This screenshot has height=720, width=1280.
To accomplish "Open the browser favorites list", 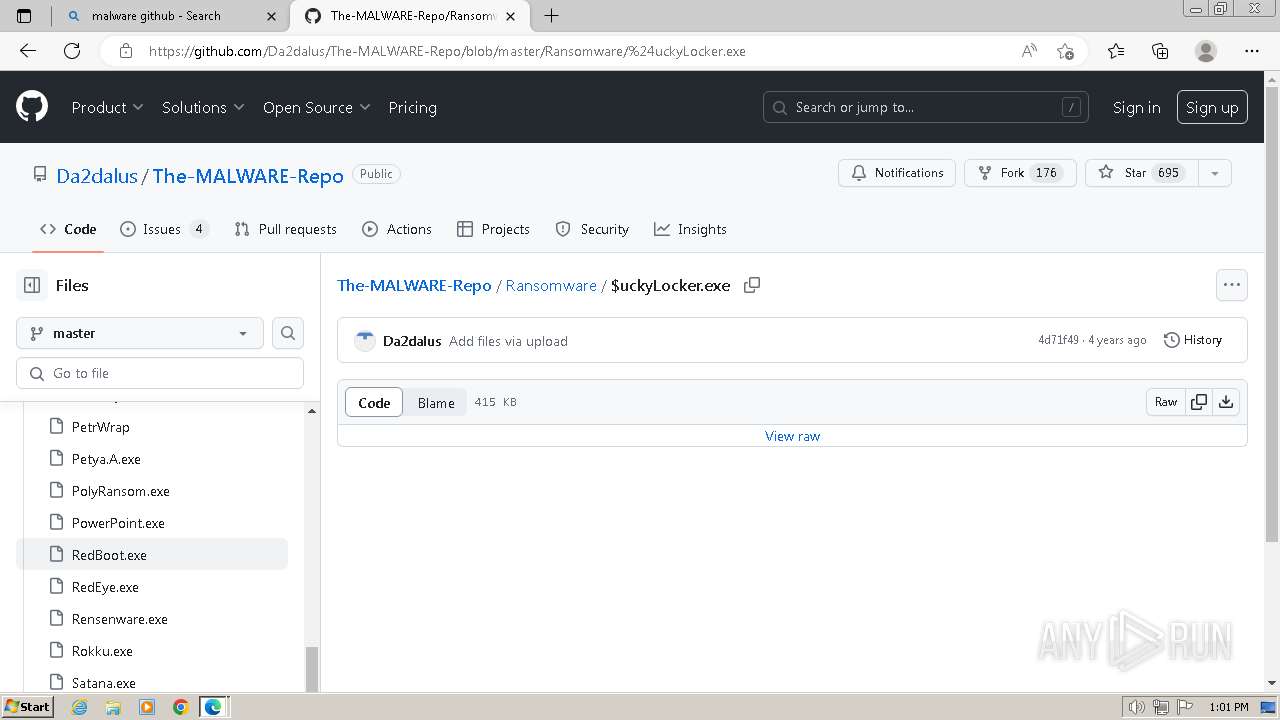I will point(1116,51).
